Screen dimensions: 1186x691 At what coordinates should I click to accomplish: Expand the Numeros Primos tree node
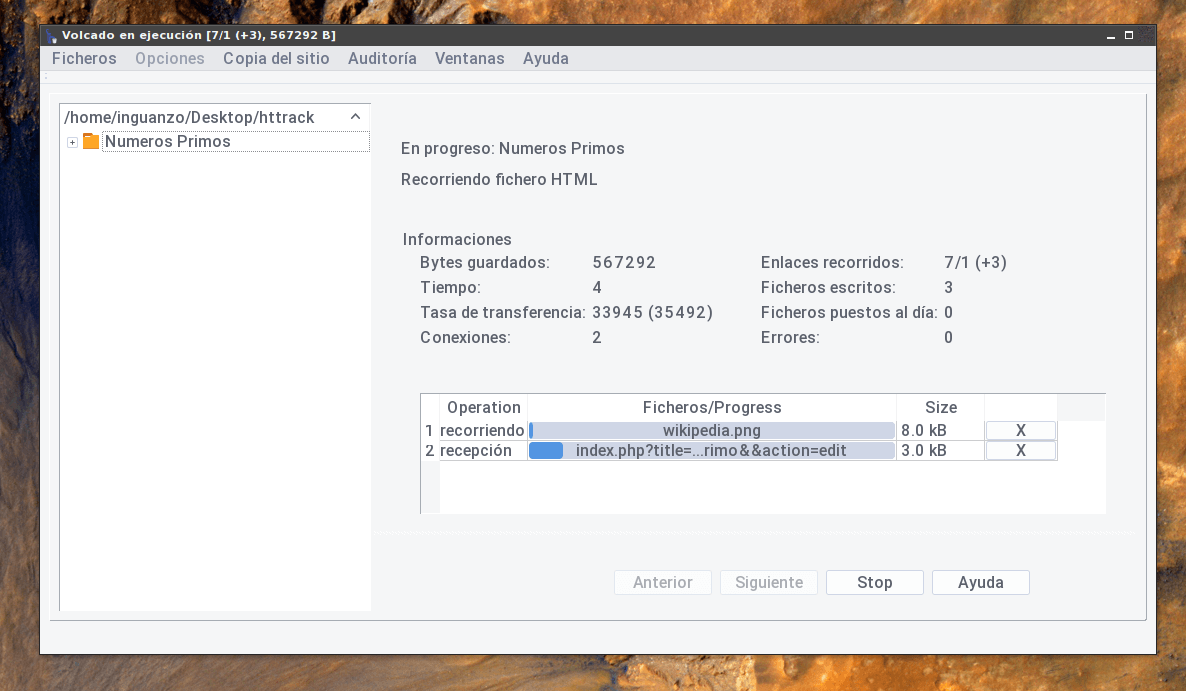(71, 142)
